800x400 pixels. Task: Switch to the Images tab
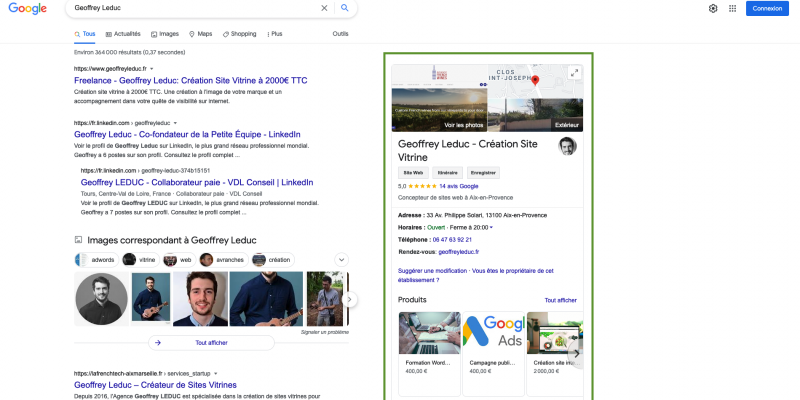coord(165,34)
